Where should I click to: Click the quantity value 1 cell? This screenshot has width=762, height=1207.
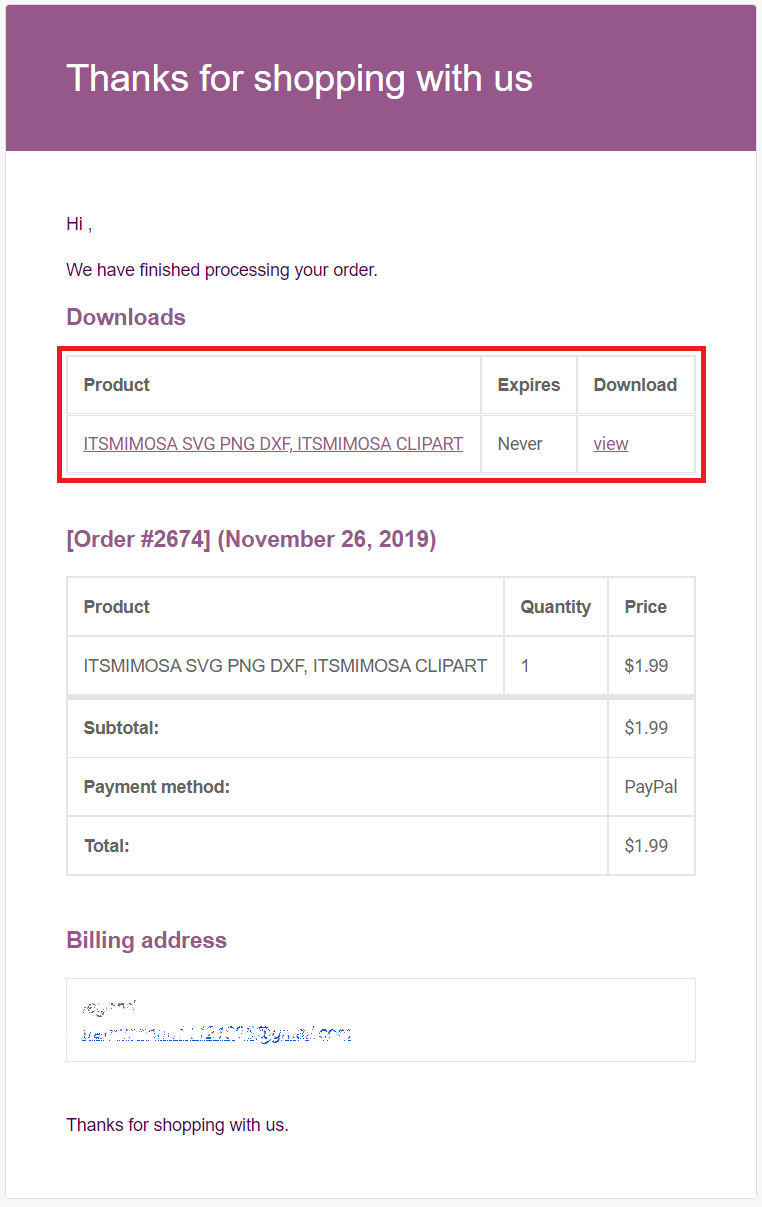click(556, 666)
